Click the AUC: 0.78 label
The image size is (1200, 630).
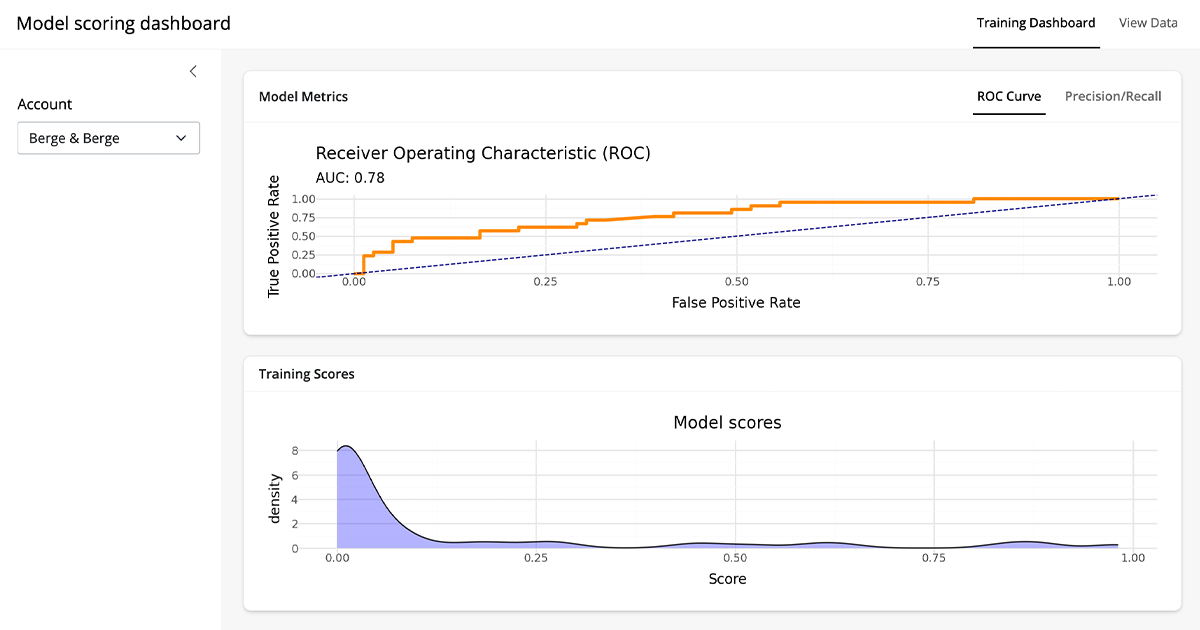point(350,177)
